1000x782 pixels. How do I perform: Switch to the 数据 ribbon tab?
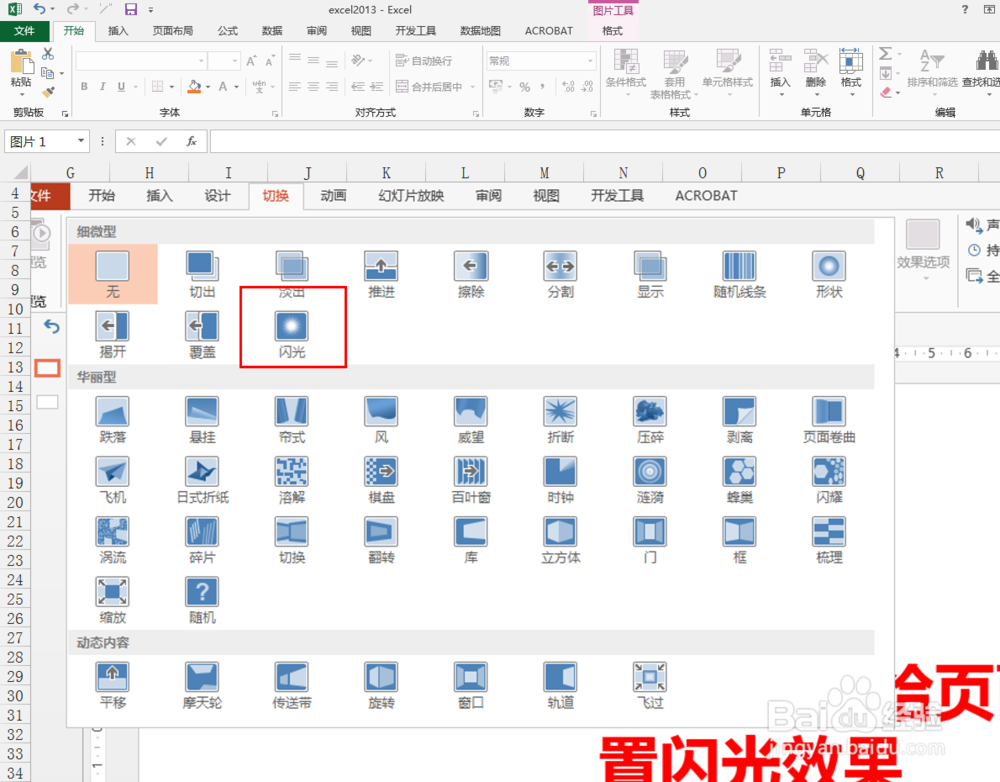click(x=272, y=31)
